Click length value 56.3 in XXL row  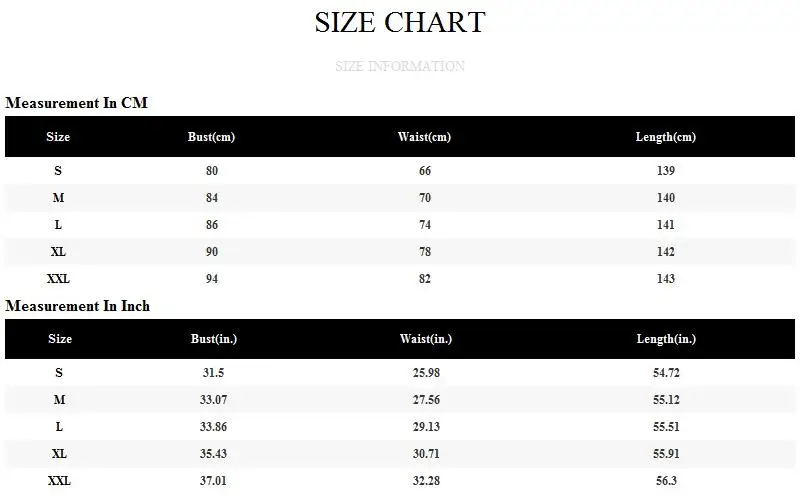(666, 481)
